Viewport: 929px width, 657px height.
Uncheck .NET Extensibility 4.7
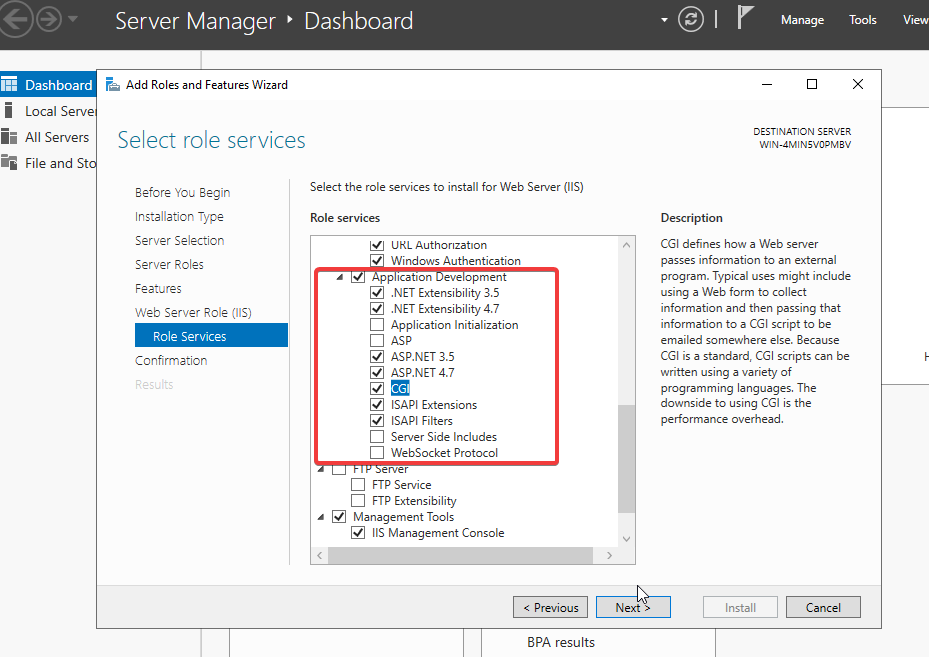[377, 309]
